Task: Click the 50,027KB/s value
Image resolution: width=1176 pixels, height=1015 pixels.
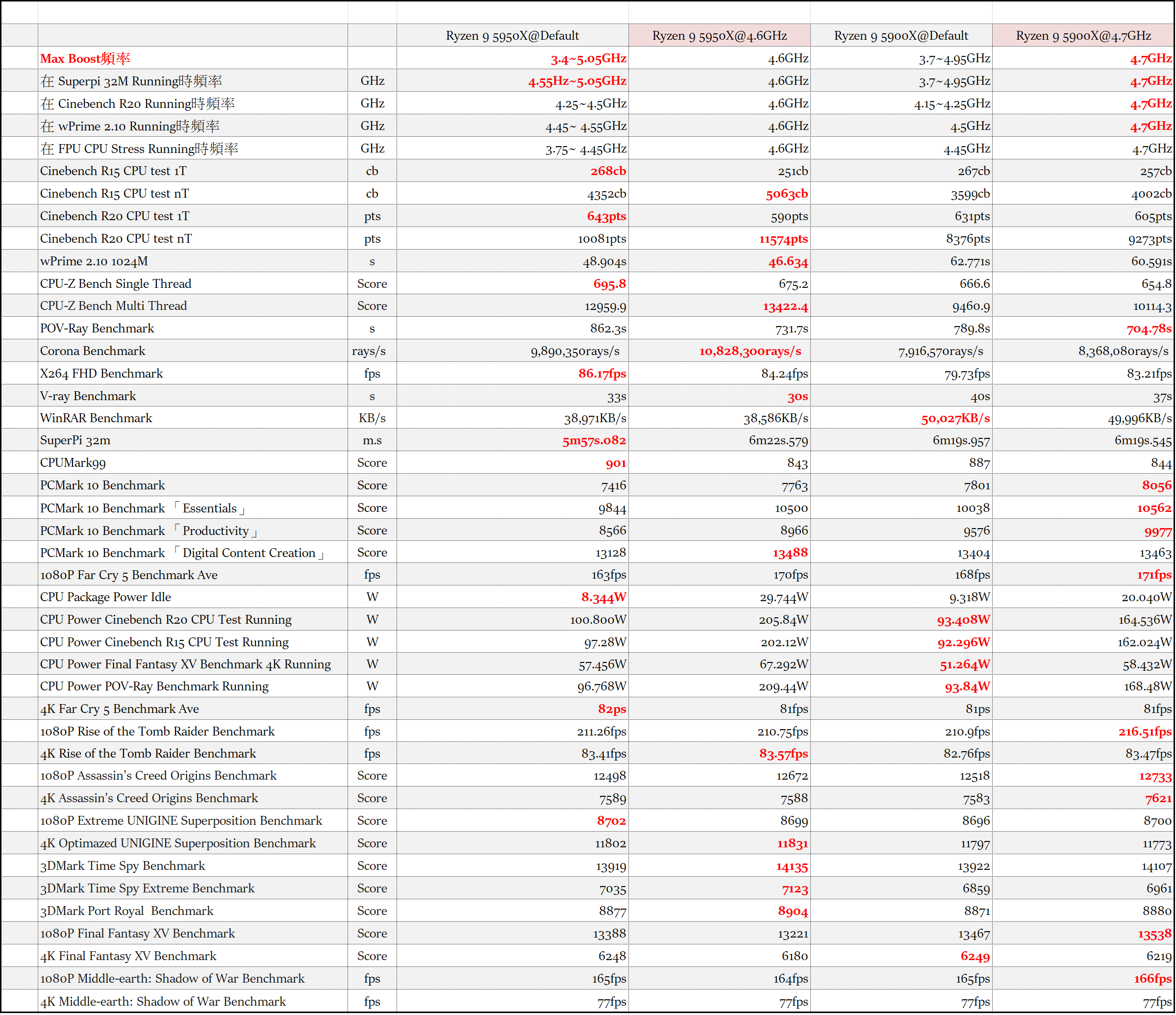Action: (955, 418)
